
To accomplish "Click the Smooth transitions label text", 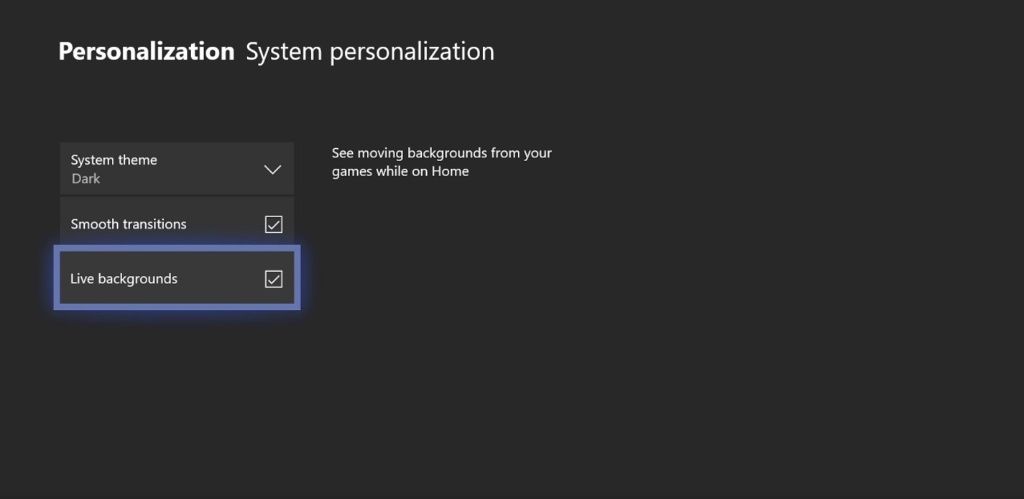I will point(128,224).
